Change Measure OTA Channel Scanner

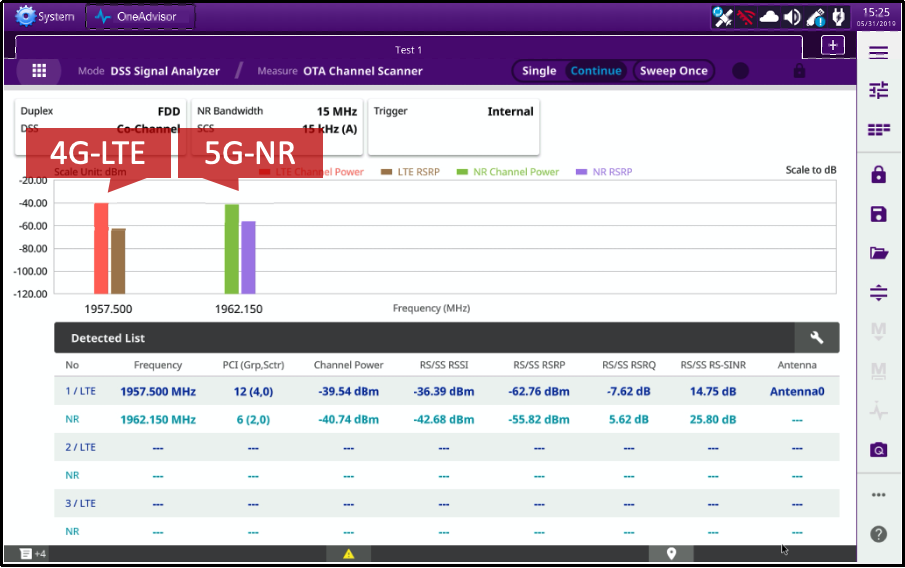coord(340,71)
